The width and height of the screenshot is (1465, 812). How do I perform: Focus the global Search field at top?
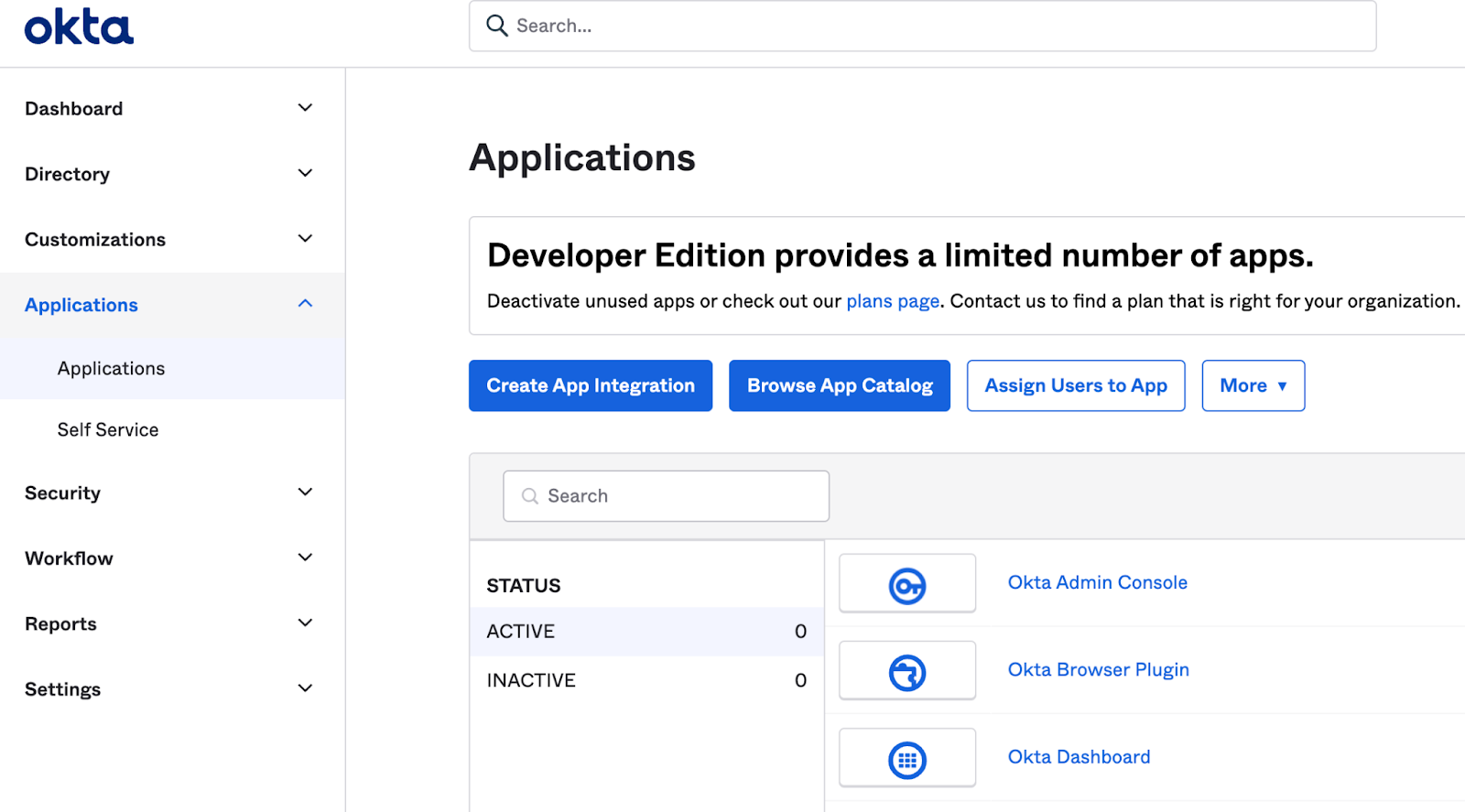click(x=922, y=26)
